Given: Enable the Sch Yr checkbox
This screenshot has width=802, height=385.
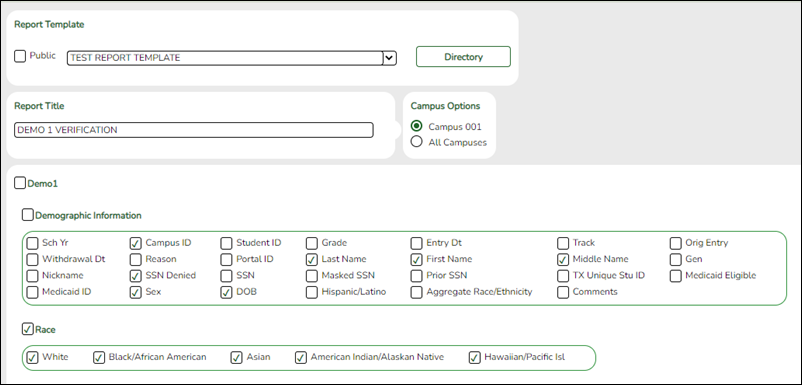Looking at the screenshot, I should (x=32, y=243).
